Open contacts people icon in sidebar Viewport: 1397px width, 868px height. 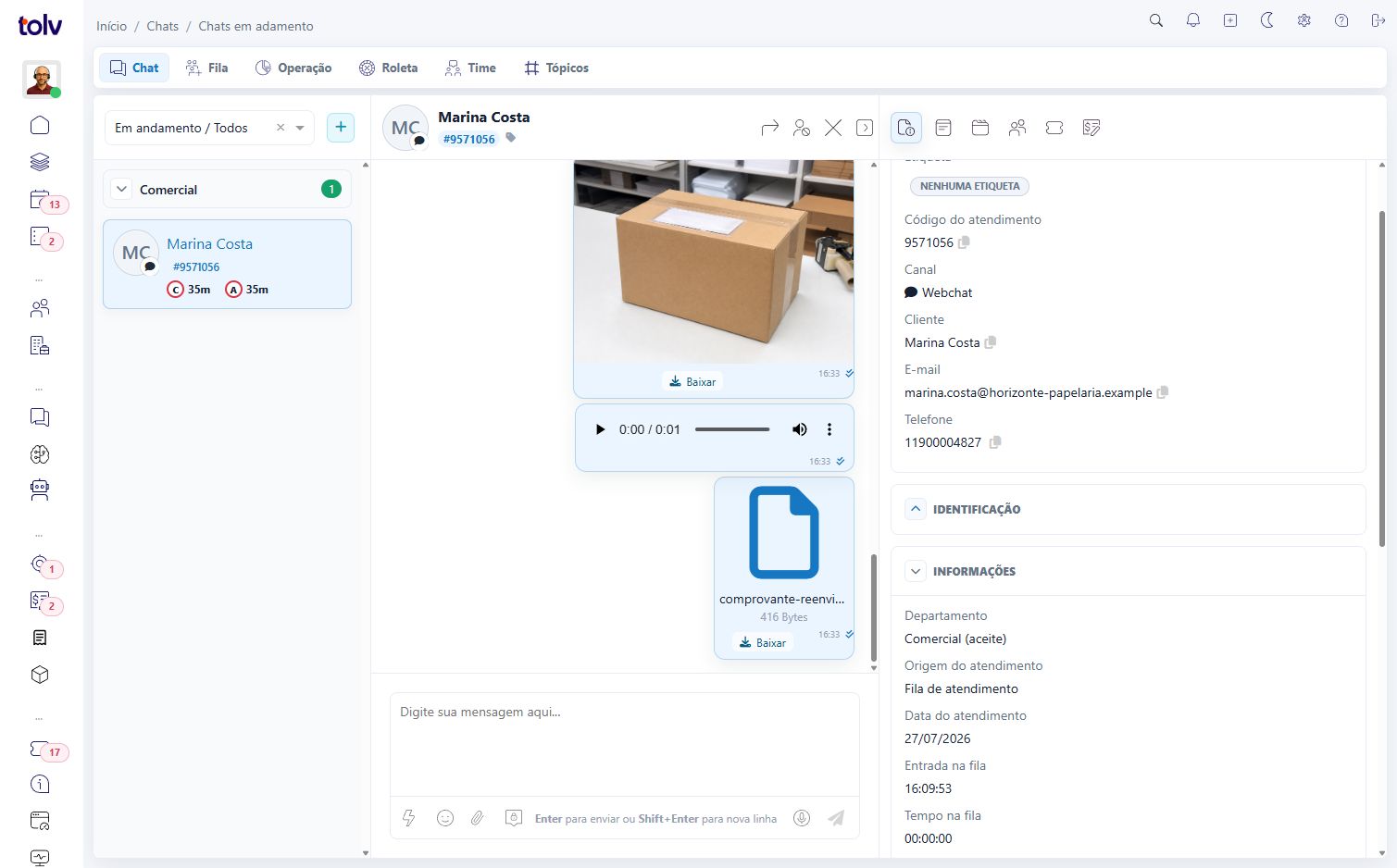40,308
